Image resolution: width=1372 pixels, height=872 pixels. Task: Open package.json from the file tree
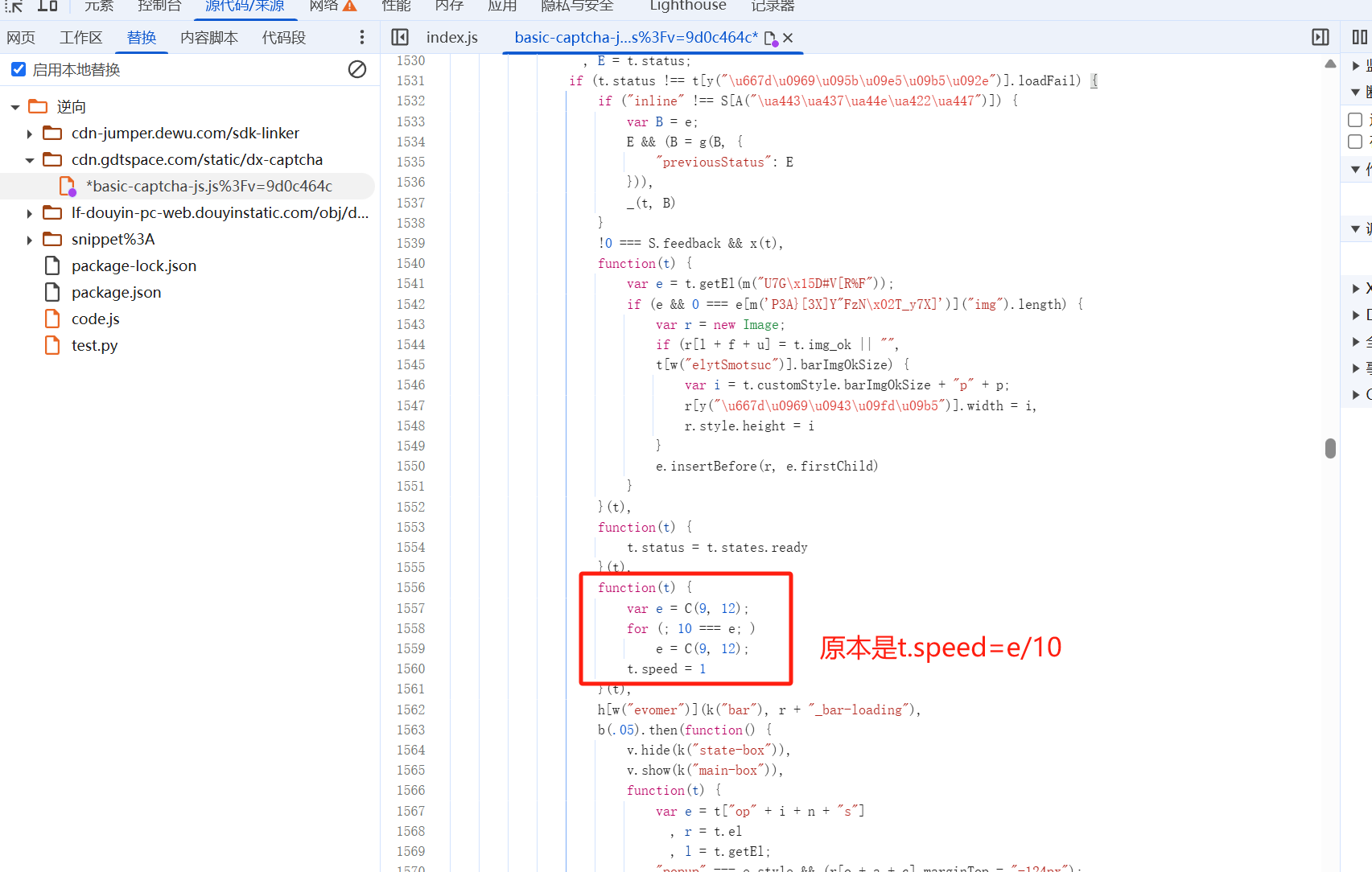point(117,292)
